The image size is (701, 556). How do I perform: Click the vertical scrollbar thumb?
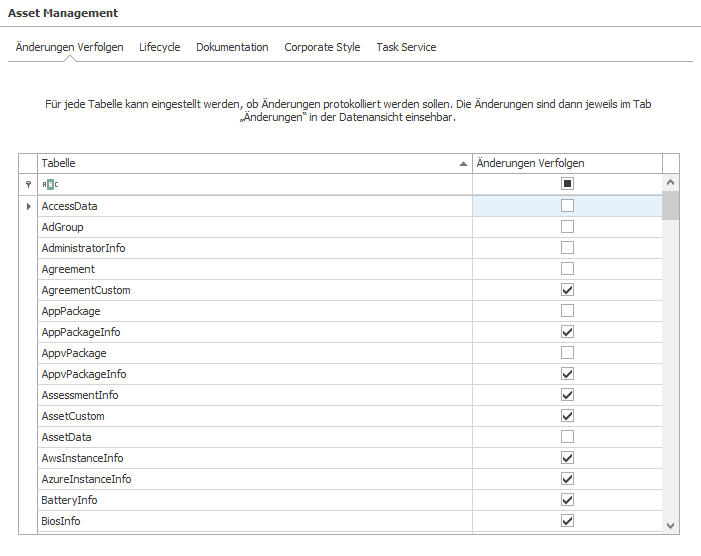click(670, 206)
